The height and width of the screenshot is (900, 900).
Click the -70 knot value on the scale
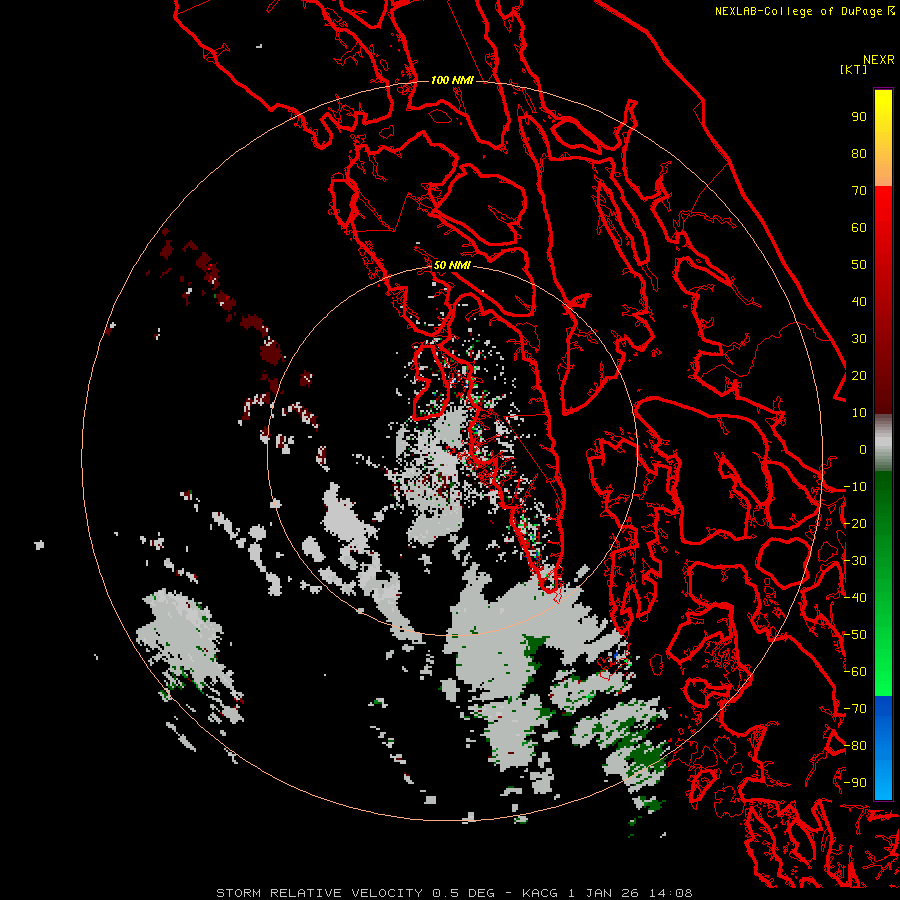click(x=855, y=709)
